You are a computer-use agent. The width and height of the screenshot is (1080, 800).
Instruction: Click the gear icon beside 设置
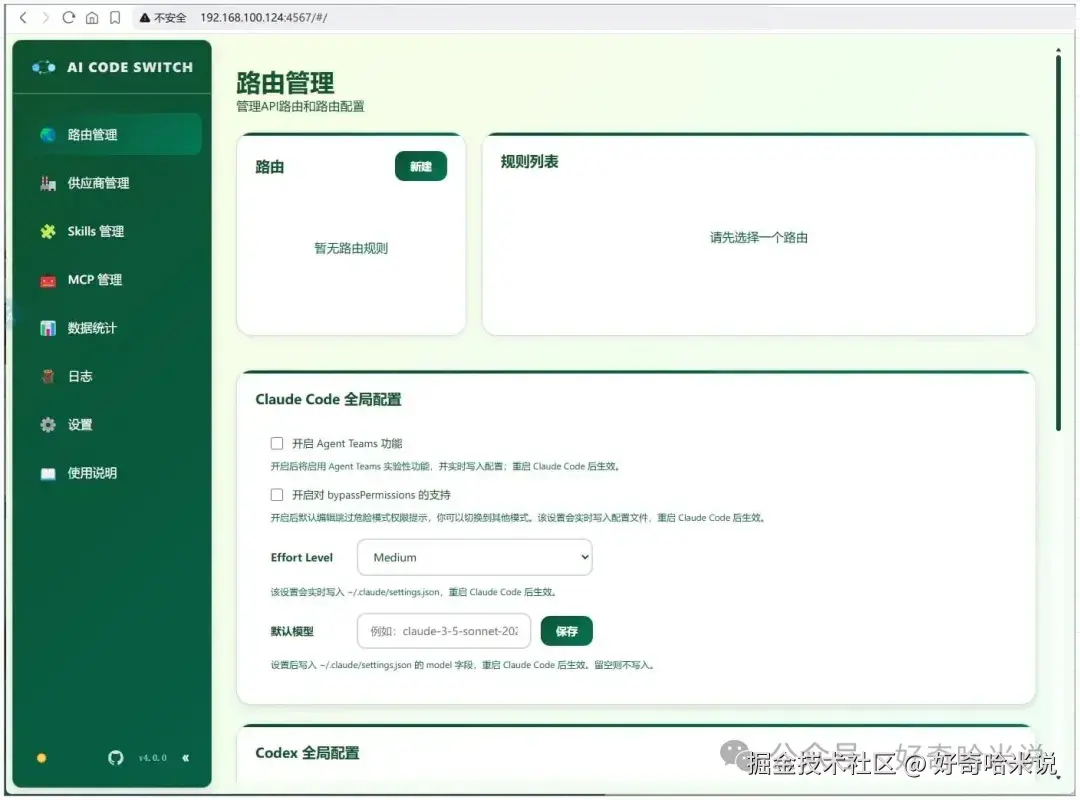click(x=48, y=424)
